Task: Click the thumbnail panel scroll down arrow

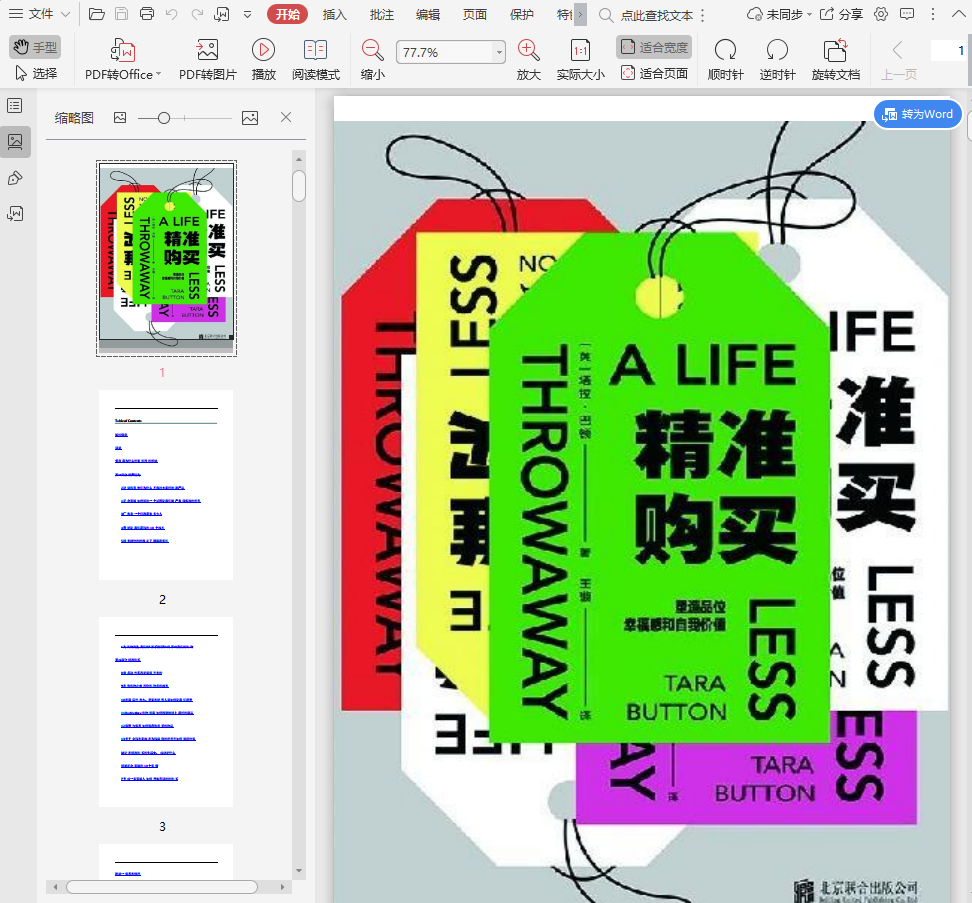Action: [x=299, y=871]
